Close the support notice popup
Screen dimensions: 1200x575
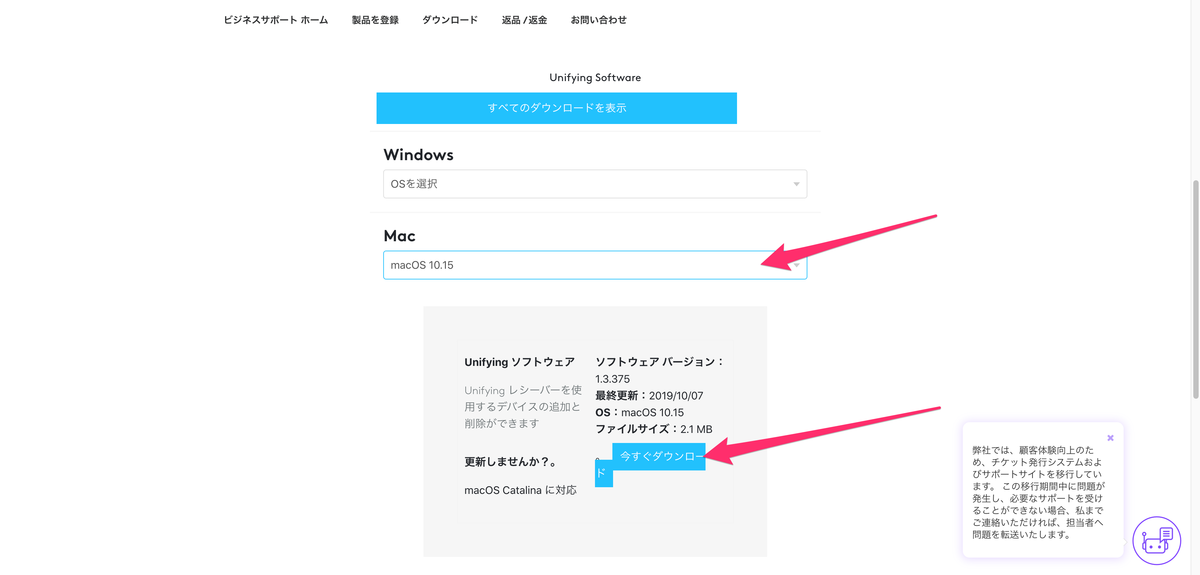[1110, 438]
